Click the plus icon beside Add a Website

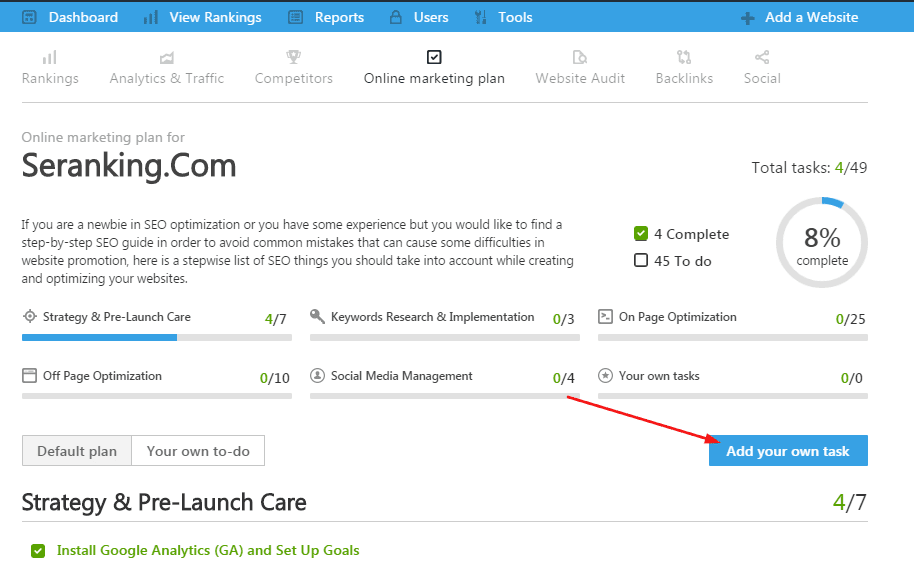(747, 18)
